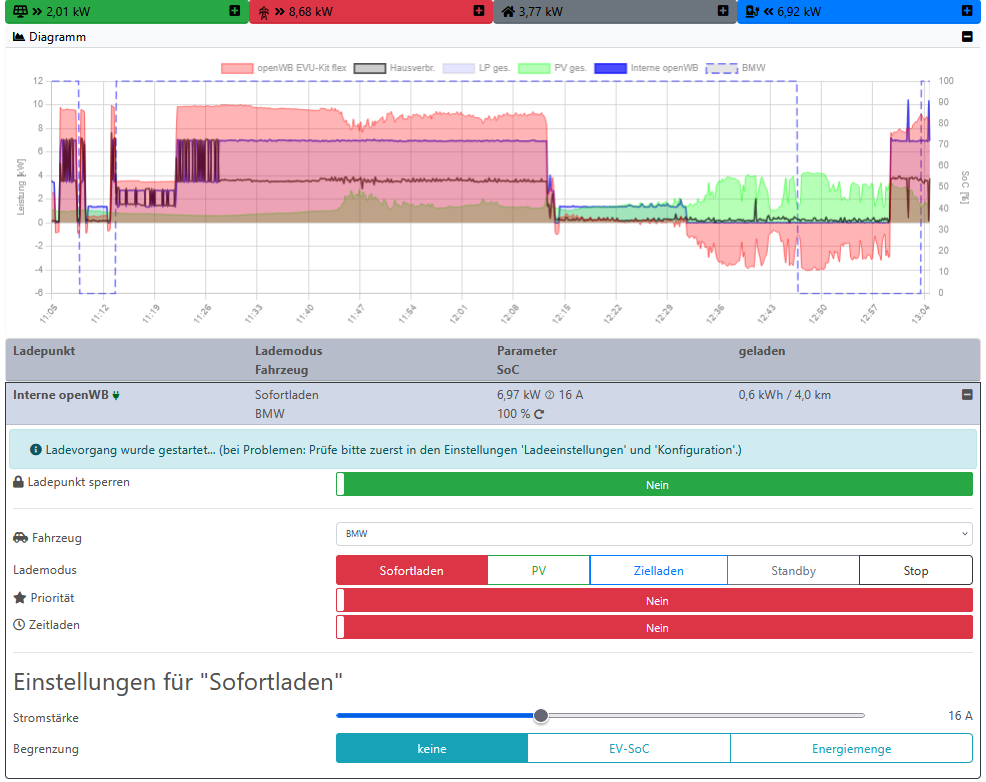Collapse the Diagramm section minus icon
The image size is (986, 782).
[967, 36]
